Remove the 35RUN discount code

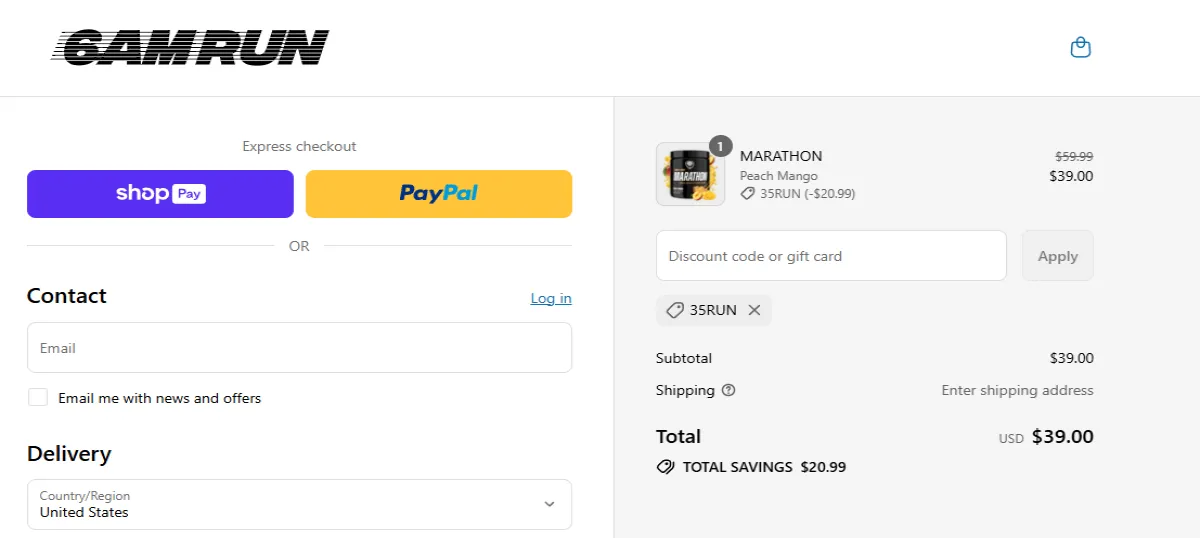754,310
